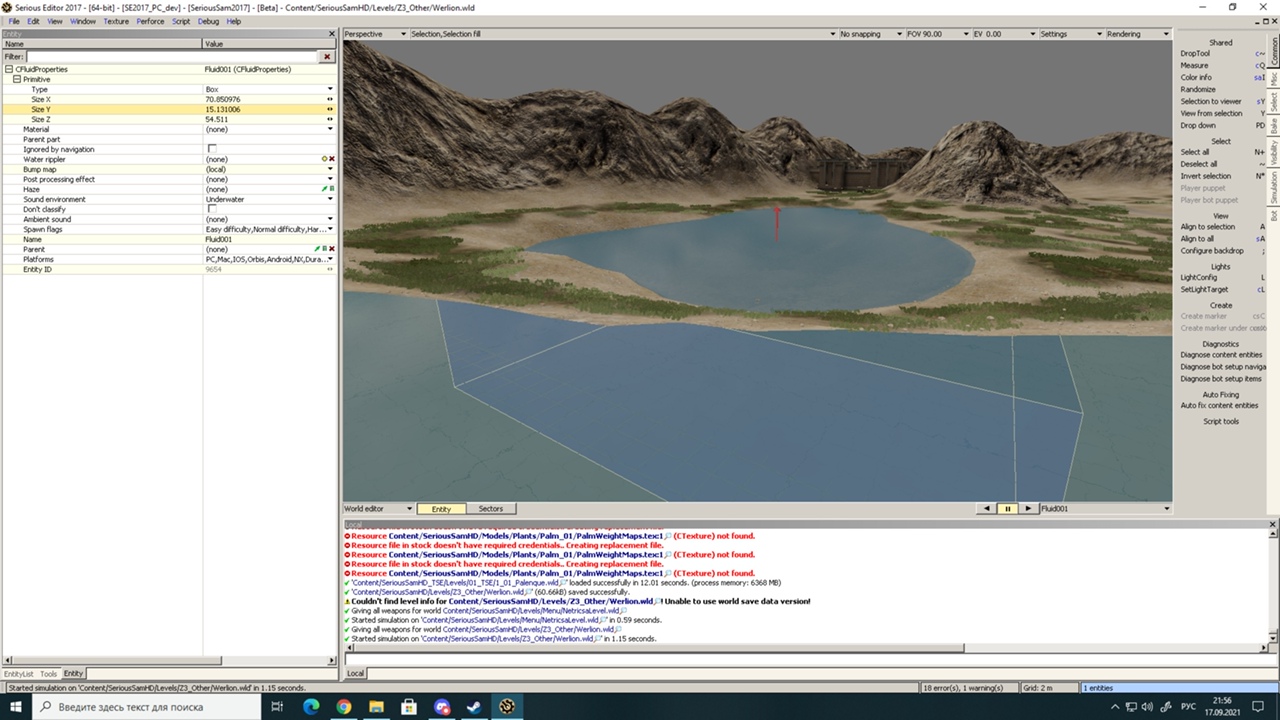The height and width of the screenshot is (720, 1280).
Task: Open the viewport Settings dropdown
Action: coord(1070,34)
